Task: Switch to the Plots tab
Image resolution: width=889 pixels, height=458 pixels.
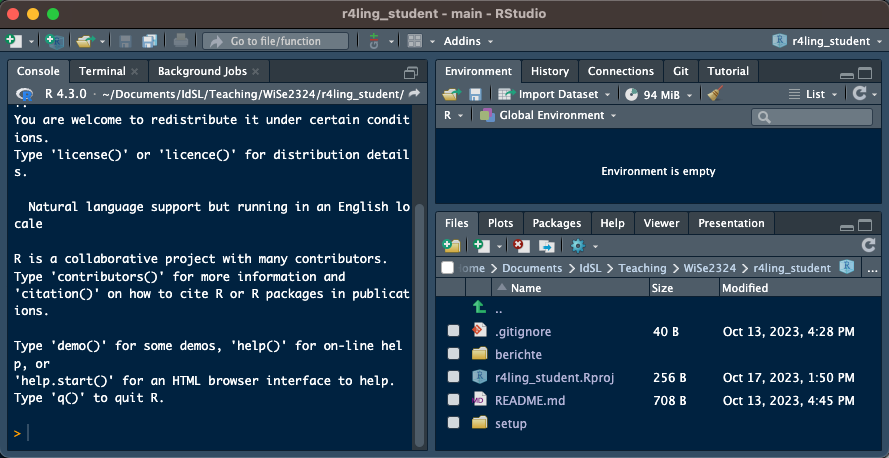Action: coord(501,223)
